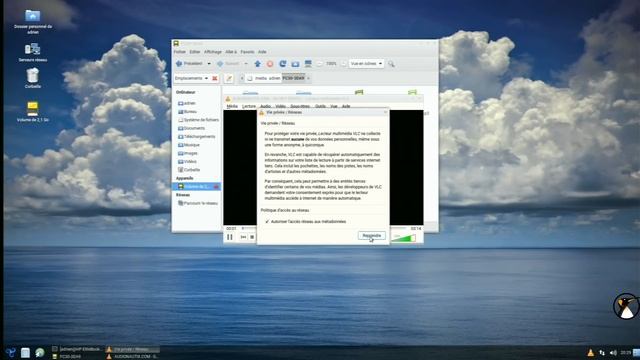Viewport: 640px width, 360px height.
Task: Toggle the location edit pencil icon
Action: point(229,78)
